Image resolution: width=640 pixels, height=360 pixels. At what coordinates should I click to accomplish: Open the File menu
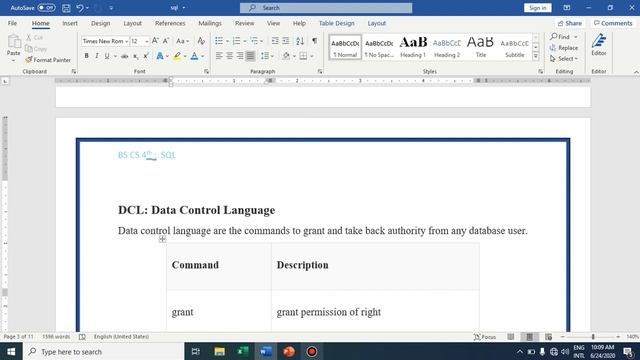(x=12, y=23)
